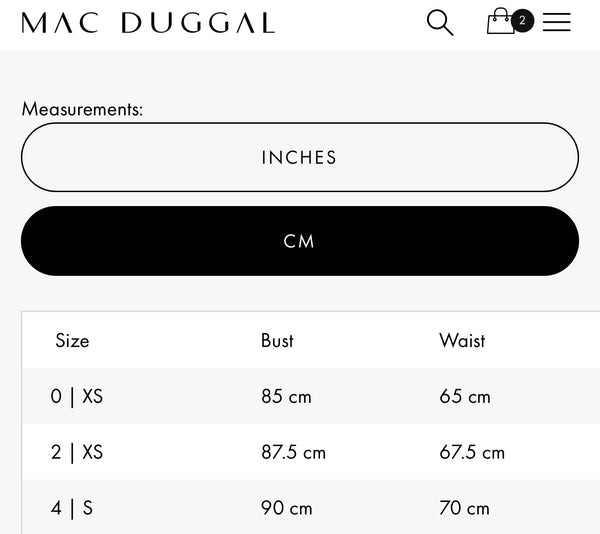The image size is (600, 534).
Task: Select the 0 | XS size row
Action: pyautogui.click(x=77, y=396)
